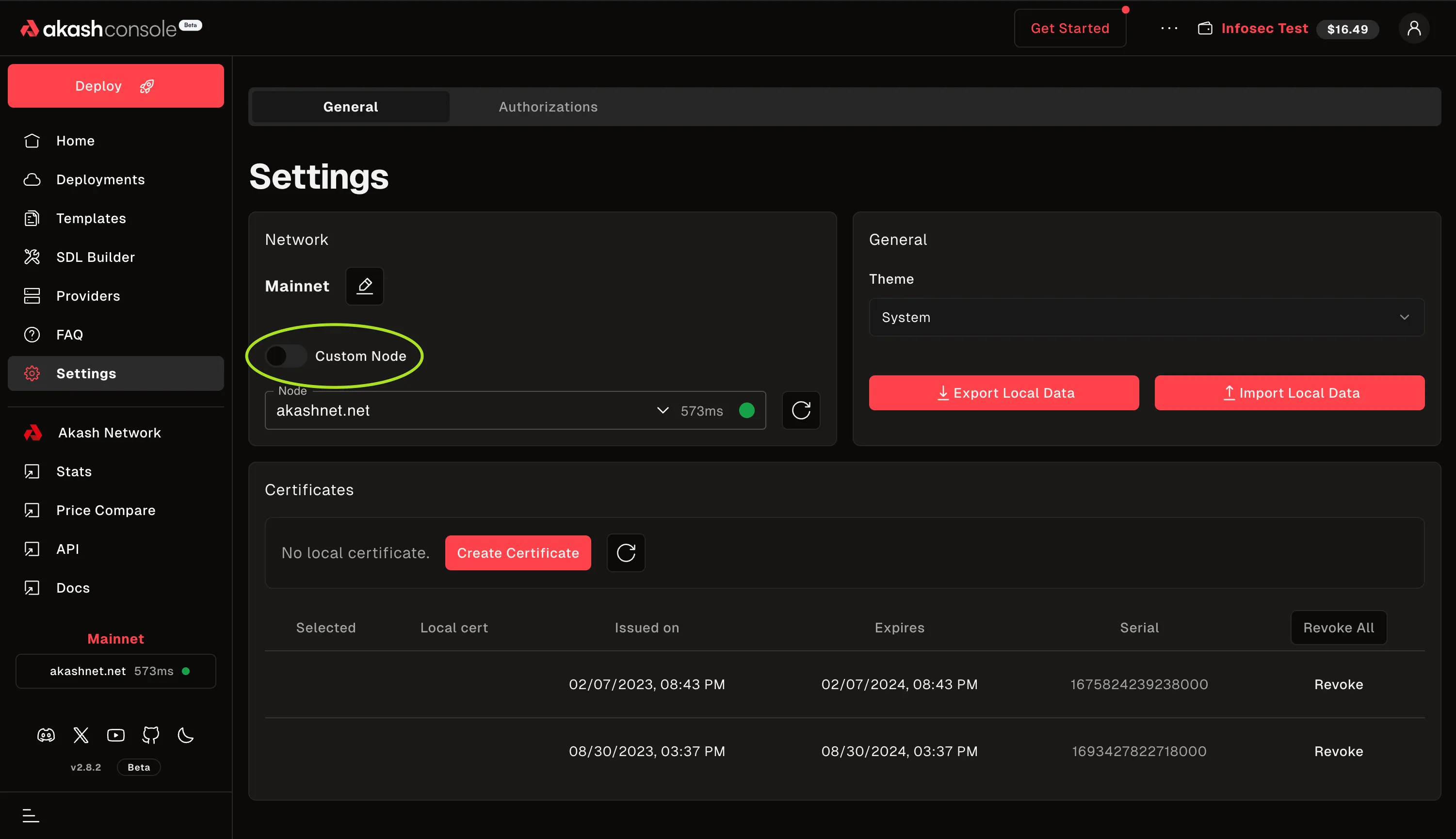Open the X (Twitter) icon link
The image size is (1456, 839).
tap(81, 735)
